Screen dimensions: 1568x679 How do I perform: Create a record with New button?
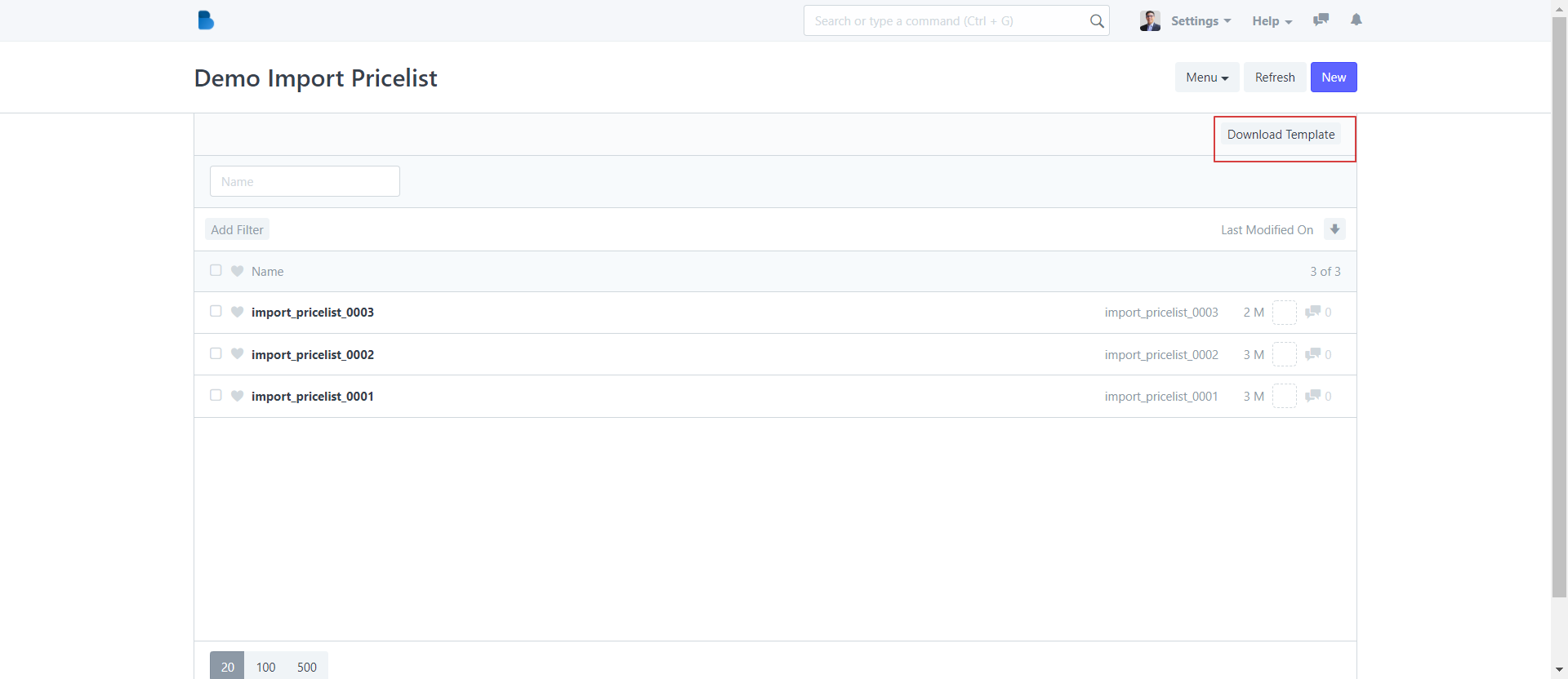(x=1333, y=78)
